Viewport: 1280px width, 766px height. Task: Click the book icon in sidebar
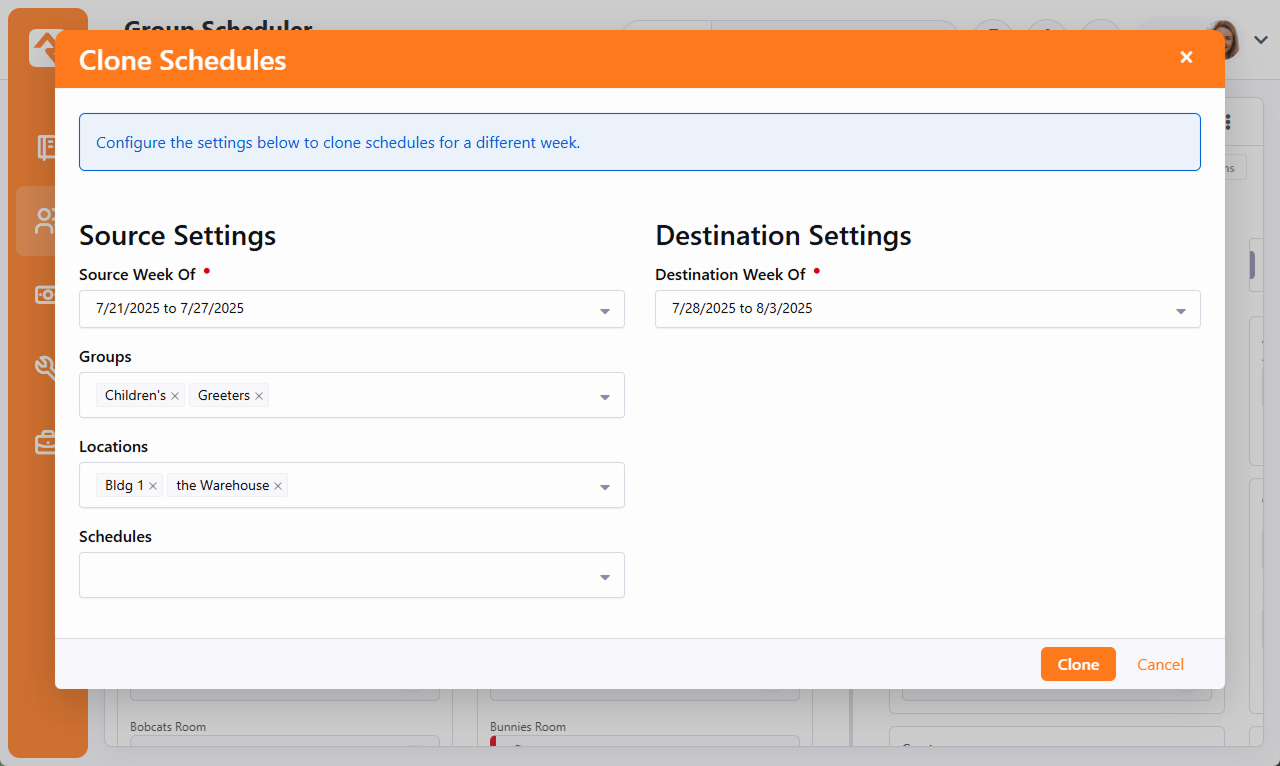point(44,148)
